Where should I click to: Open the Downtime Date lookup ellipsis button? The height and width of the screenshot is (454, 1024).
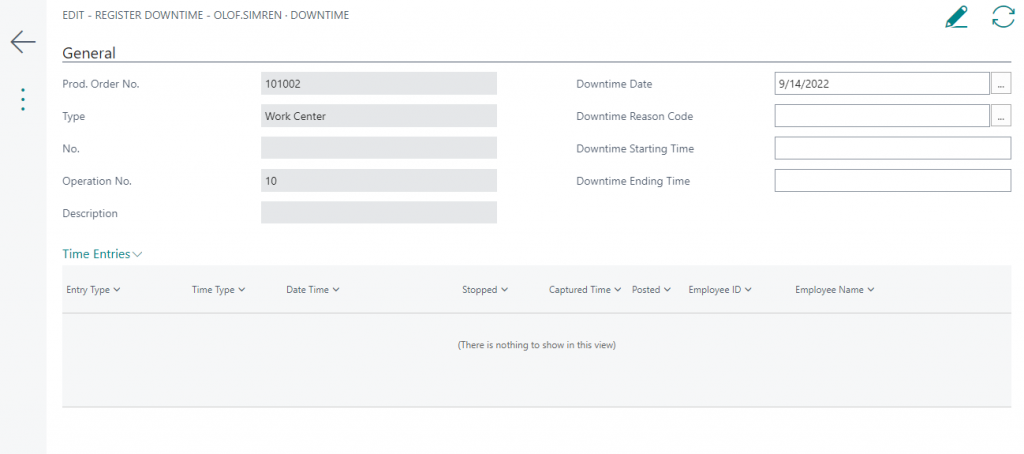[1001, 85]
